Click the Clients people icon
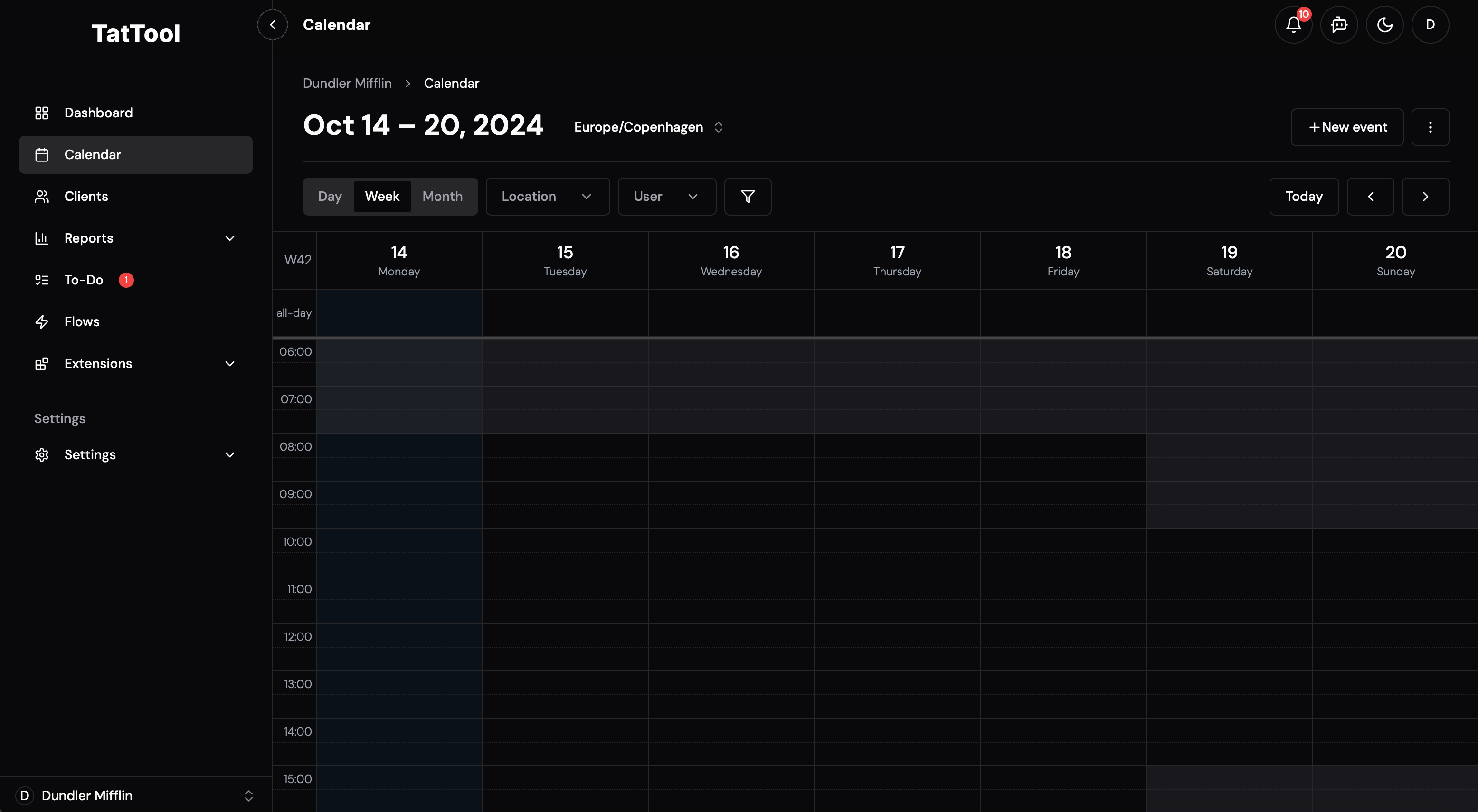The height and width of the screenshot is (812, 1478). point(42,197)
